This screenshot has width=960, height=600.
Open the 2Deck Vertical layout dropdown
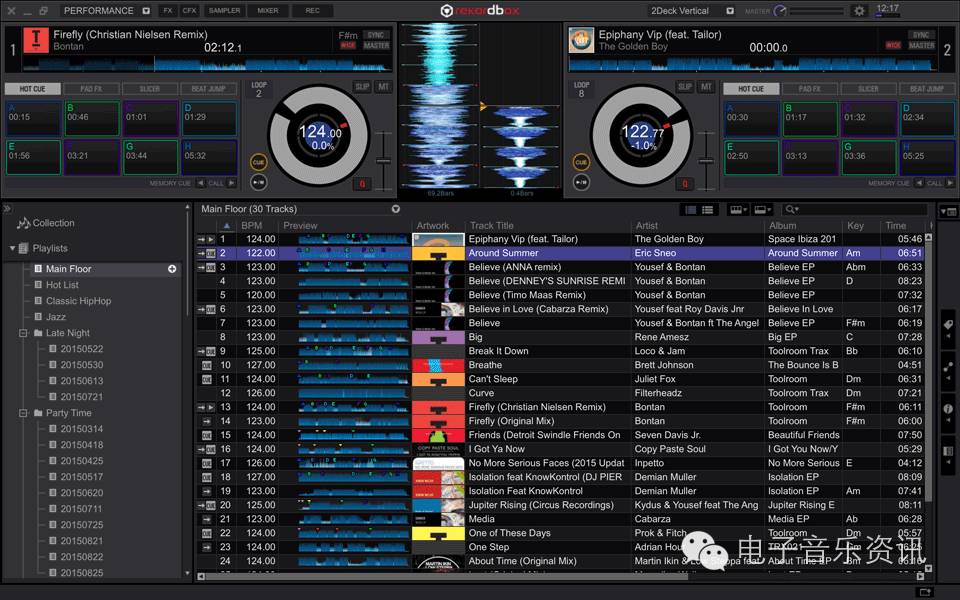(x=729, y=11)
